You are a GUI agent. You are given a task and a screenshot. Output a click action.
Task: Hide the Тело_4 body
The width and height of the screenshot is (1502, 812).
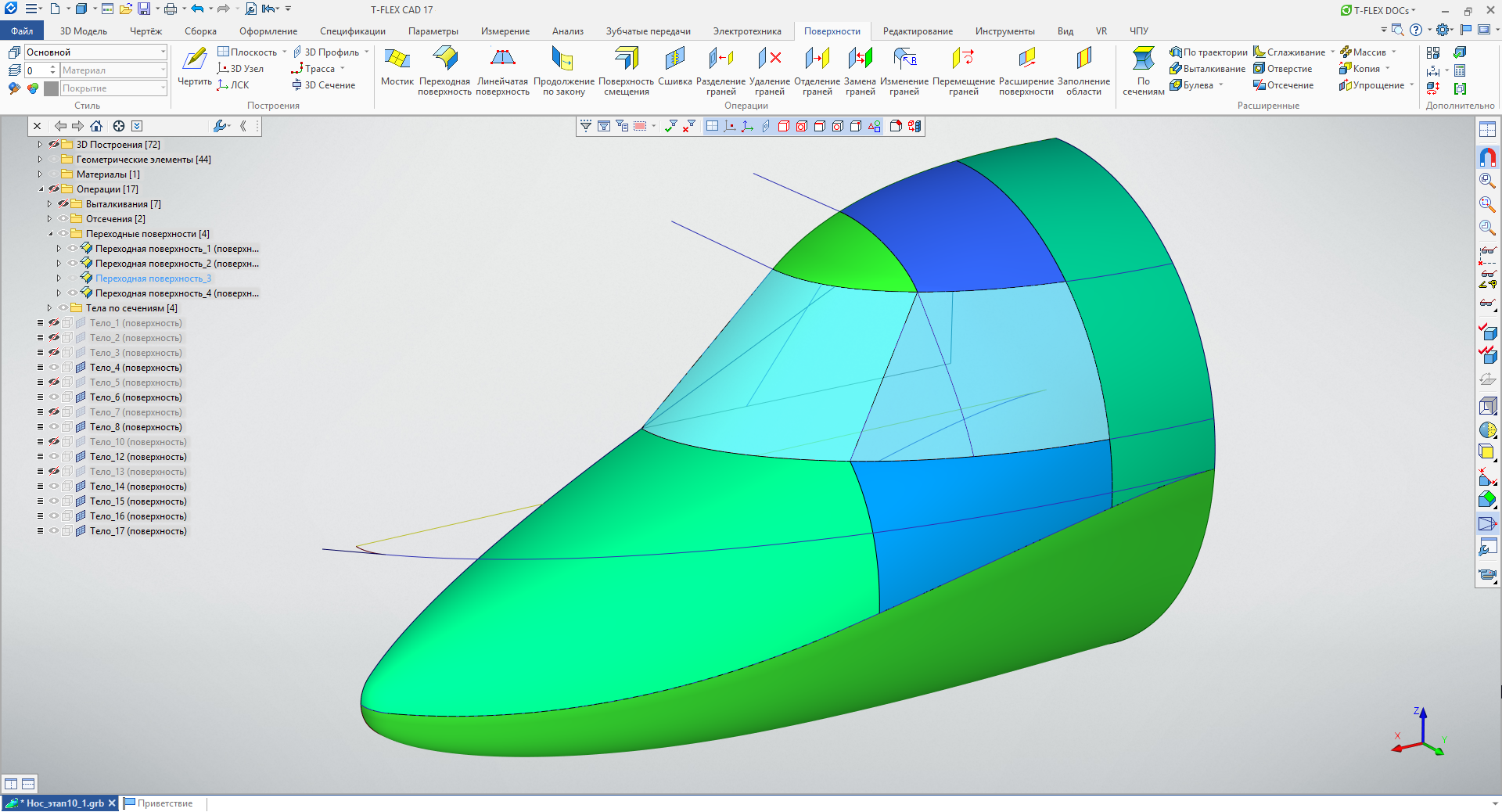point(54,368)
